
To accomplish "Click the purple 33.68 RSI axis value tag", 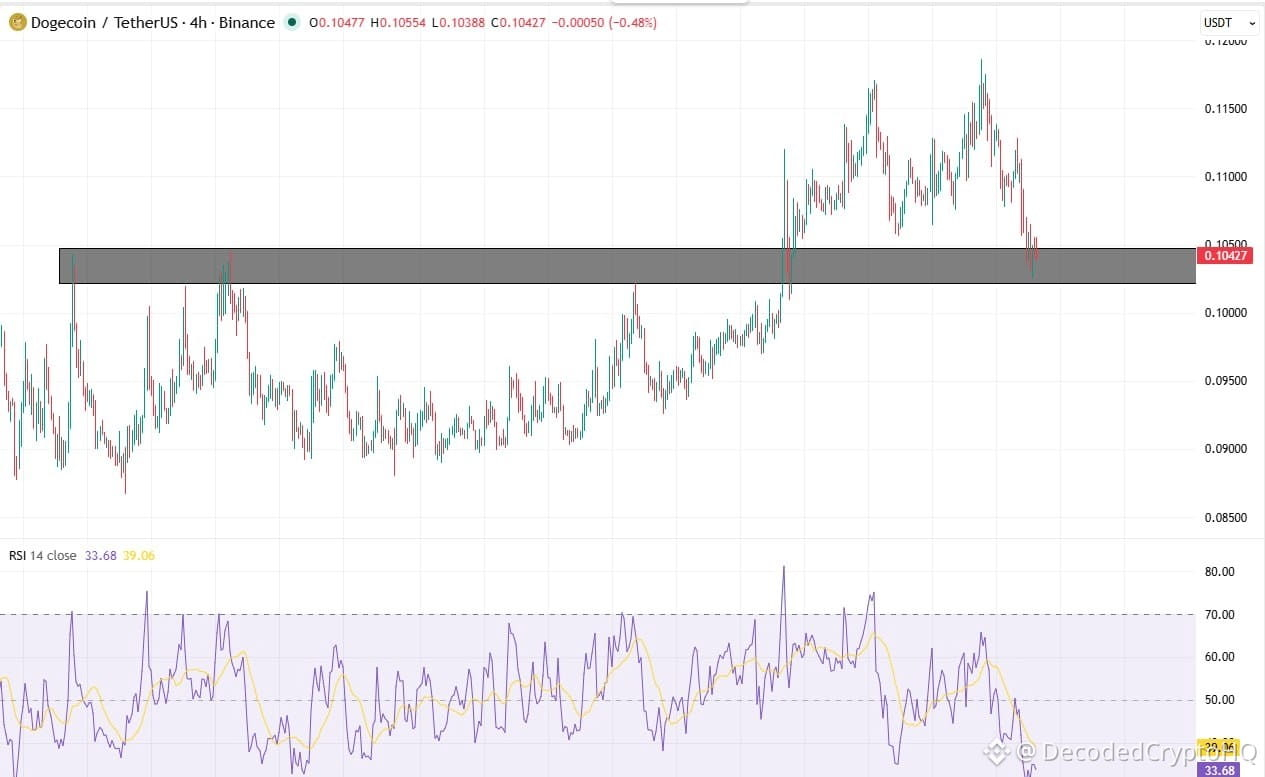I will click(1219, 769).
